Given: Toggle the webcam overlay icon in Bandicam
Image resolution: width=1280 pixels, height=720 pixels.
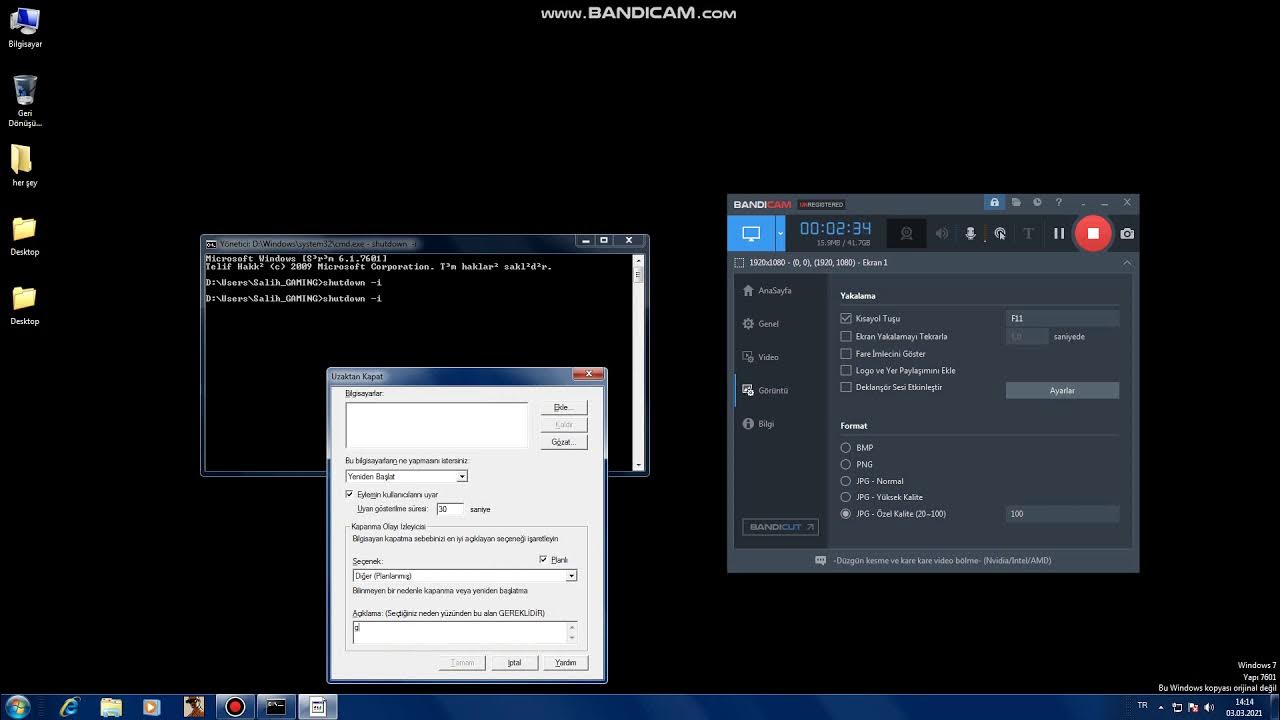Looking at the screenshot, I should coord(907,233).
